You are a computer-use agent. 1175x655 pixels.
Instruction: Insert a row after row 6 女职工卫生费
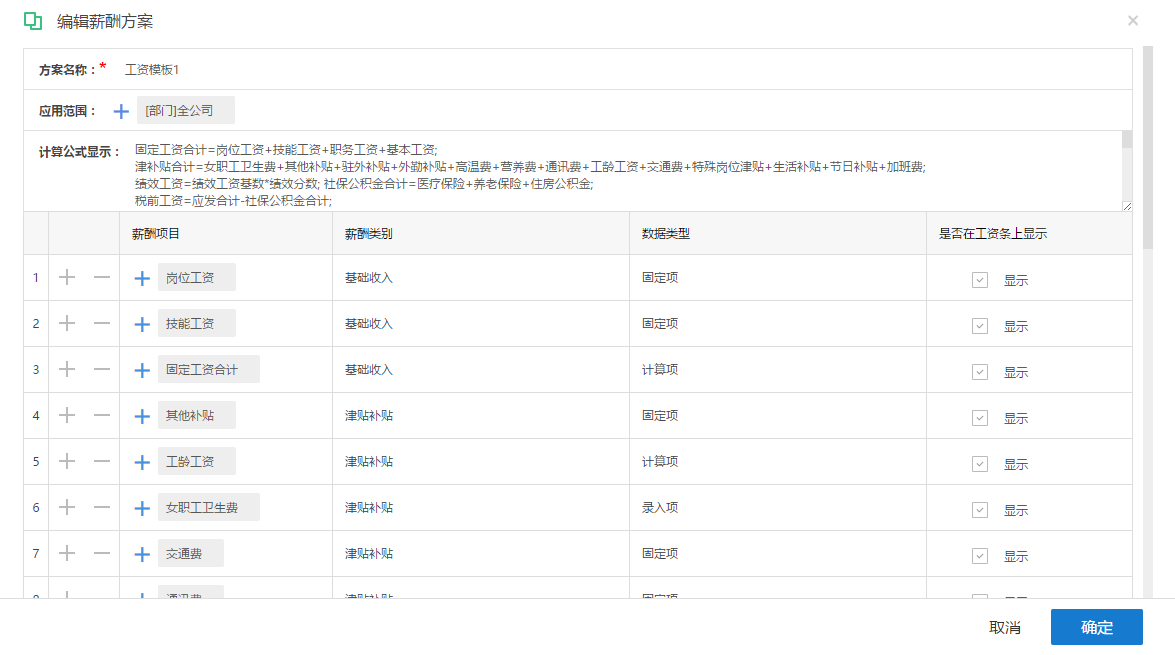[67, 507]
